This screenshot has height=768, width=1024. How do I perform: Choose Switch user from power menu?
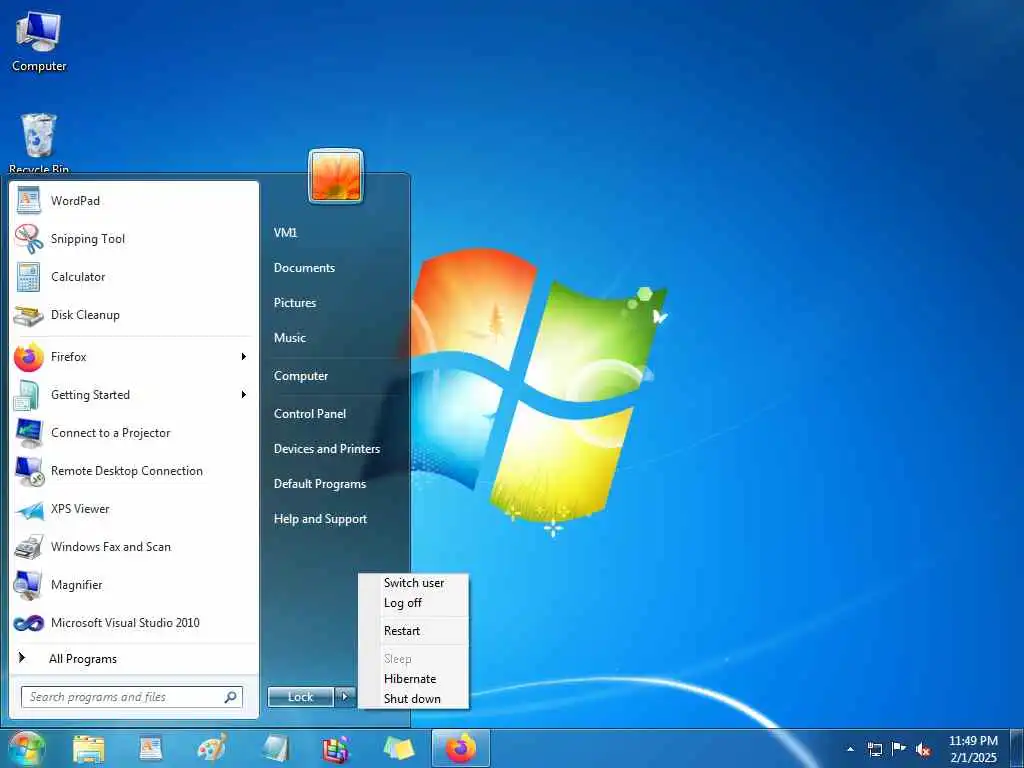point(414,583)
